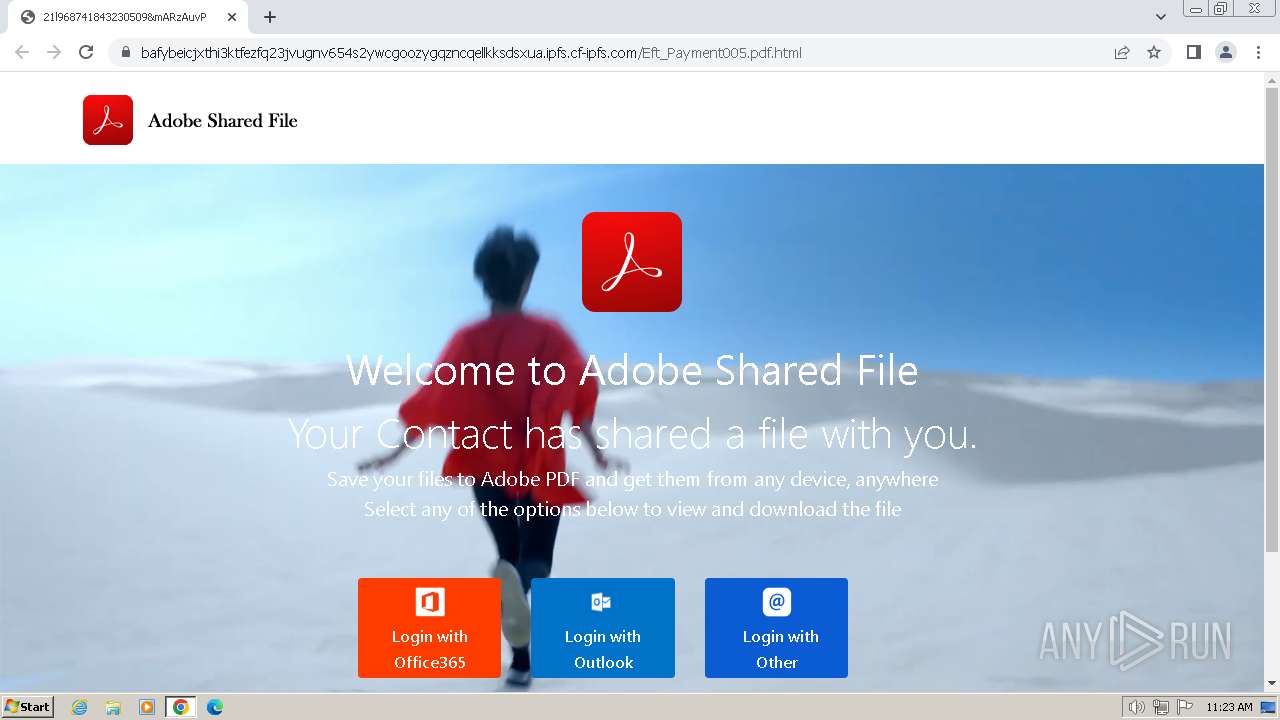This screenshot has width=1280, height=720.
Task: Click the scrollbar down arrow
Action: pyautogui.click(x=1272, y=684)
